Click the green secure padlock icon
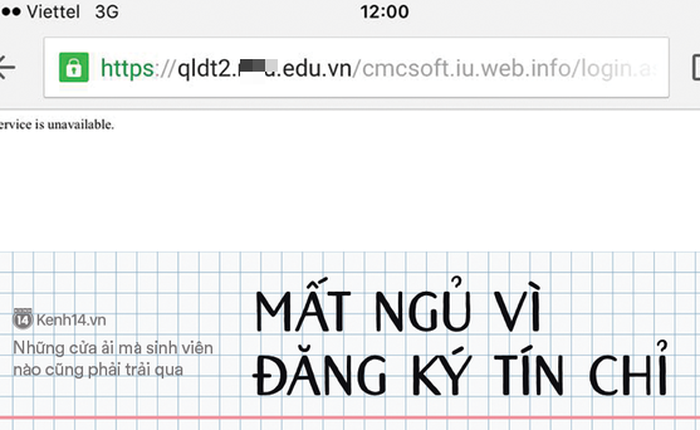Viewport: 700px width, 430px height. pyautogui.click(x=73, y=68)
